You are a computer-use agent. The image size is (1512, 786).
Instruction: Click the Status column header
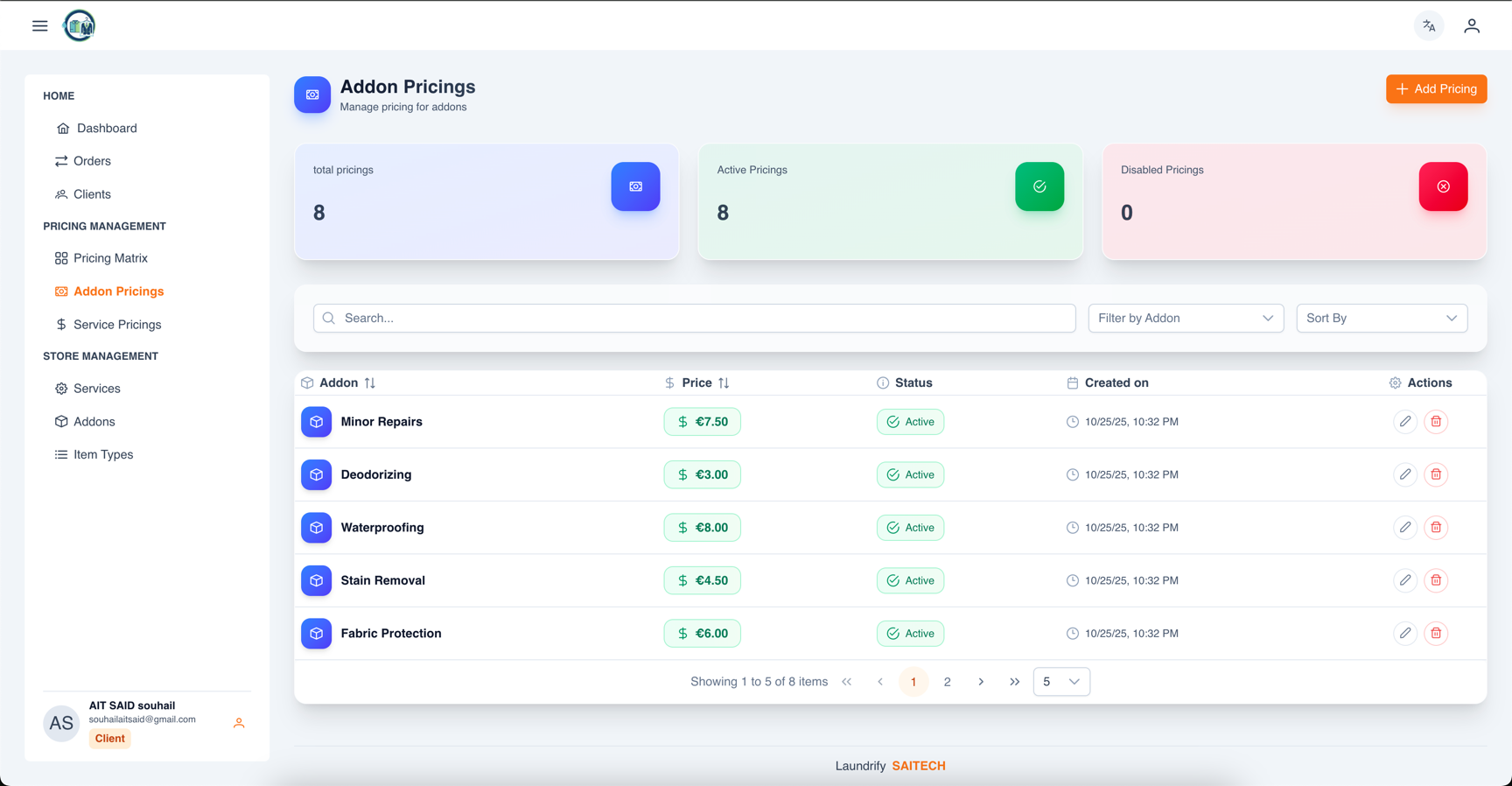905,383
